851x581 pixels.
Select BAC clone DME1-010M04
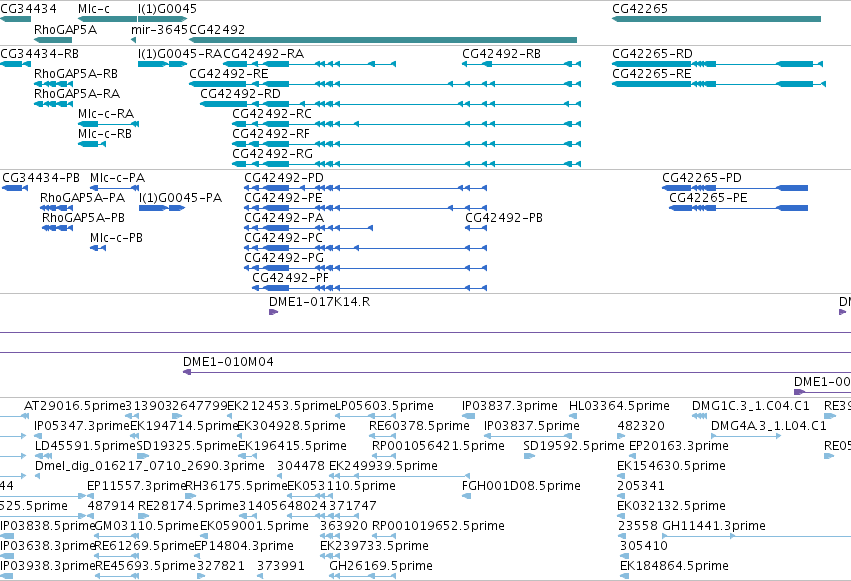click(517, 372)
